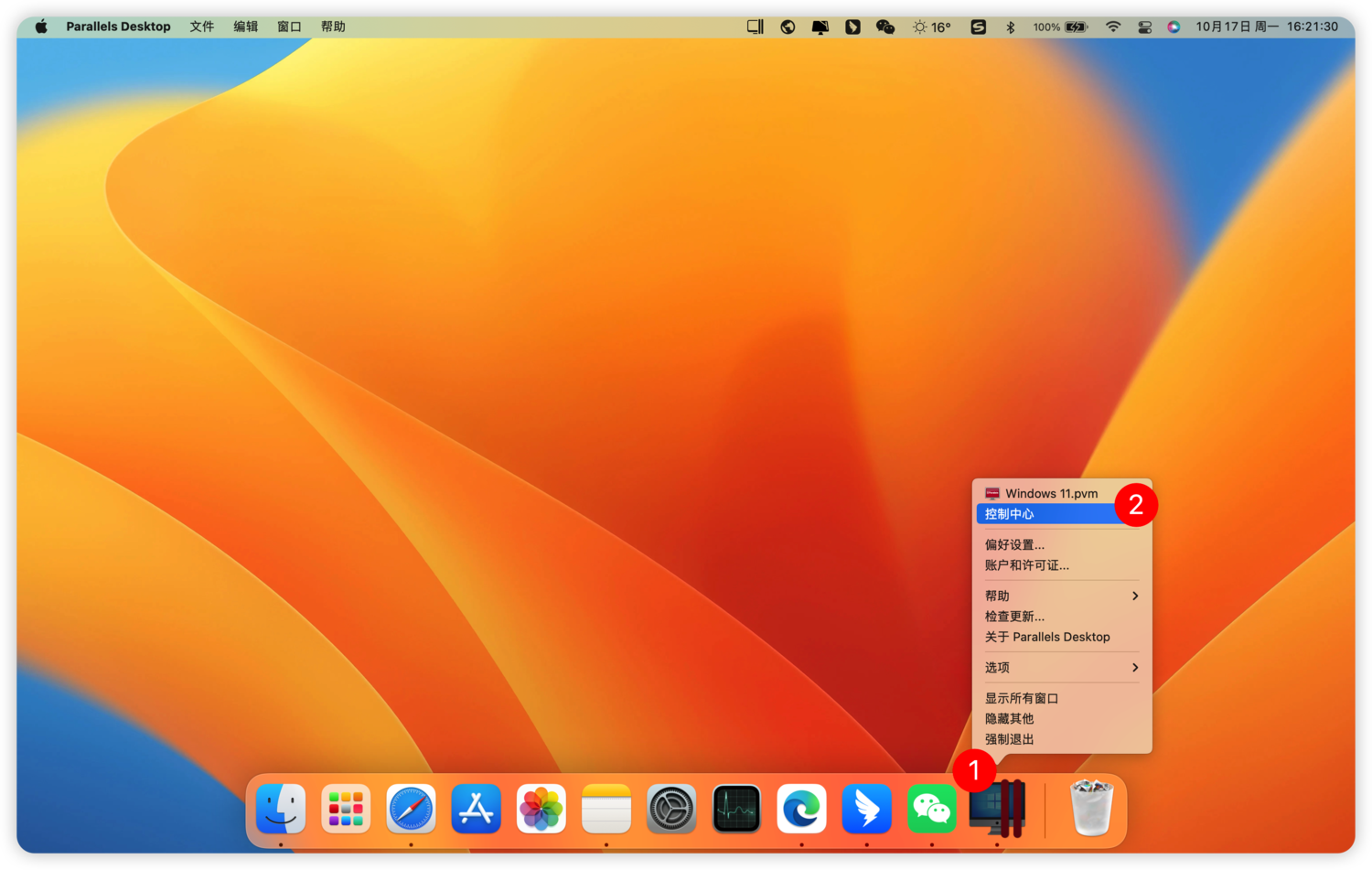The width and height of the screenshot is (1372, 870).
Task: Open Finder from the Dock
Action: (281, 809)
